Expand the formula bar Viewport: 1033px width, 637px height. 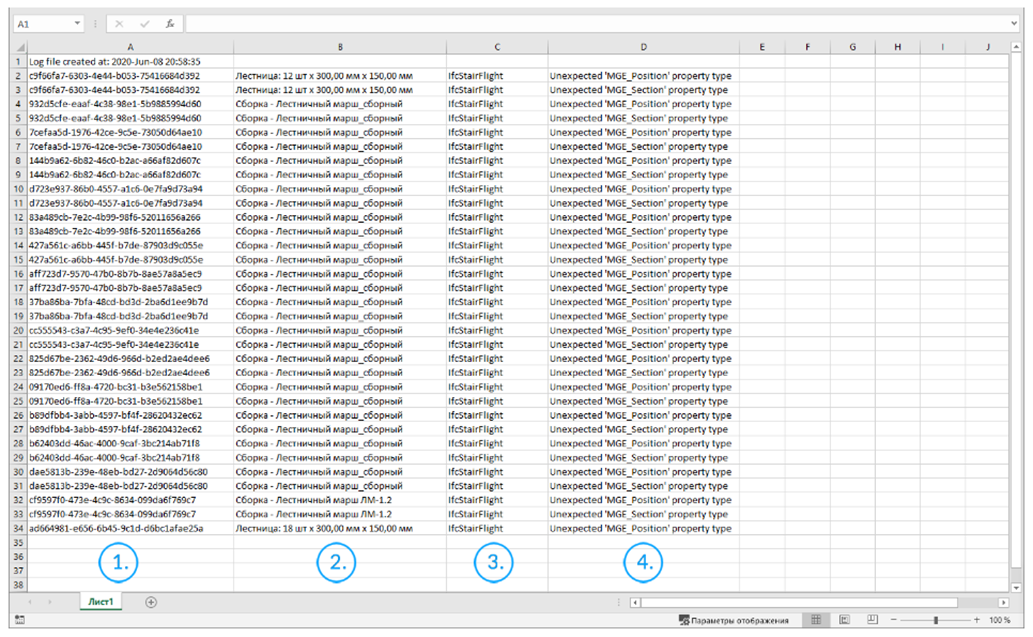pyautogui.click(x=1014, y=22)
